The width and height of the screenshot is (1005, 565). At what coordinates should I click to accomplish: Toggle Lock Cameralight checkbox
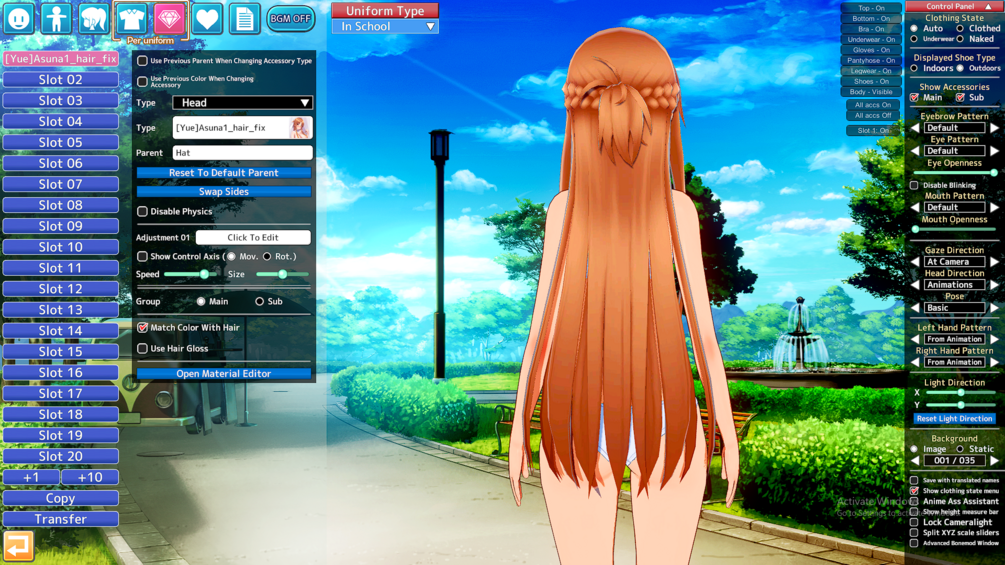[914, 522]
